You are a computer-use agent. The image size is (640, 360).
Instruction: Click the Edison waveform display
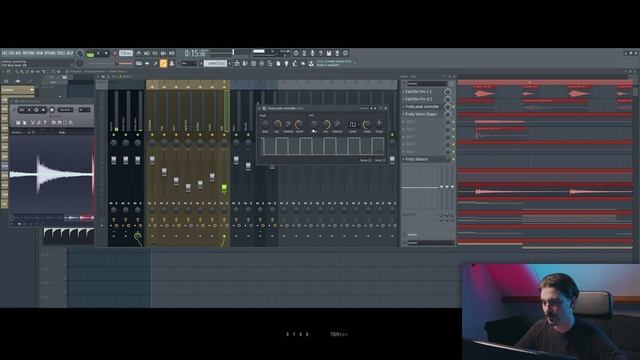point(51,174)
